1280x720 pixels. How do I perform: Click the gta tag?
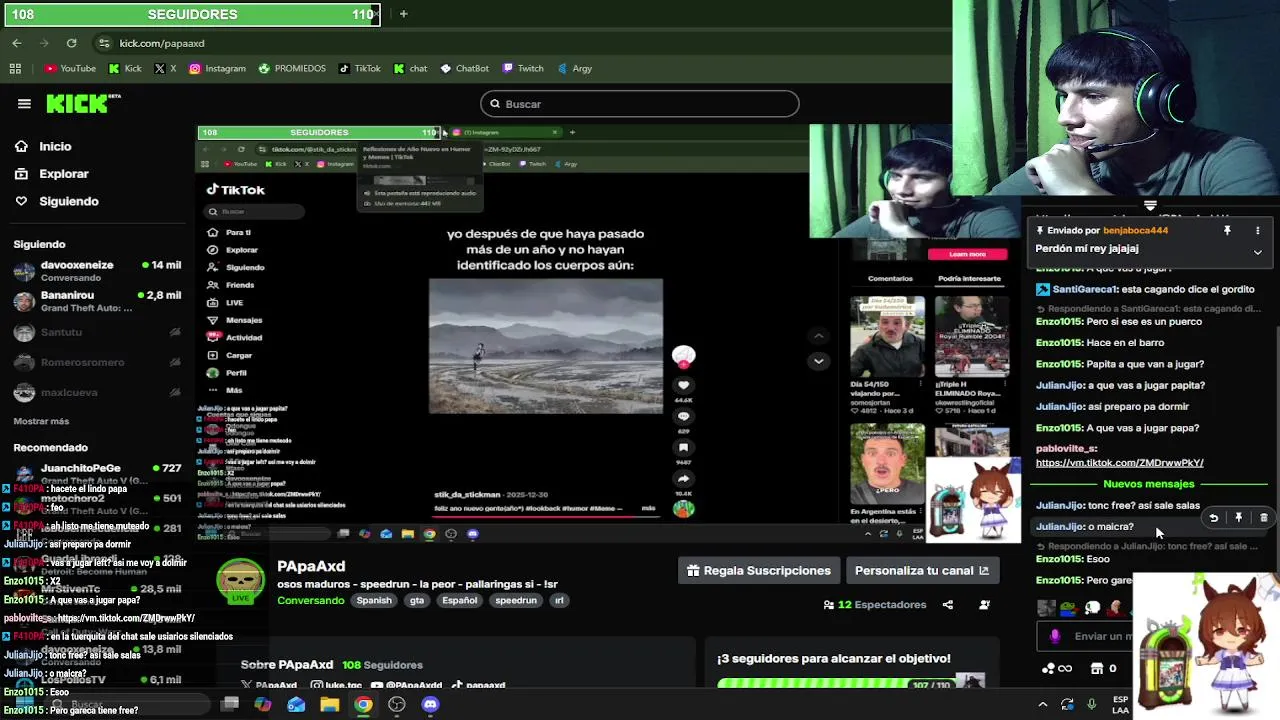point(417,600)
